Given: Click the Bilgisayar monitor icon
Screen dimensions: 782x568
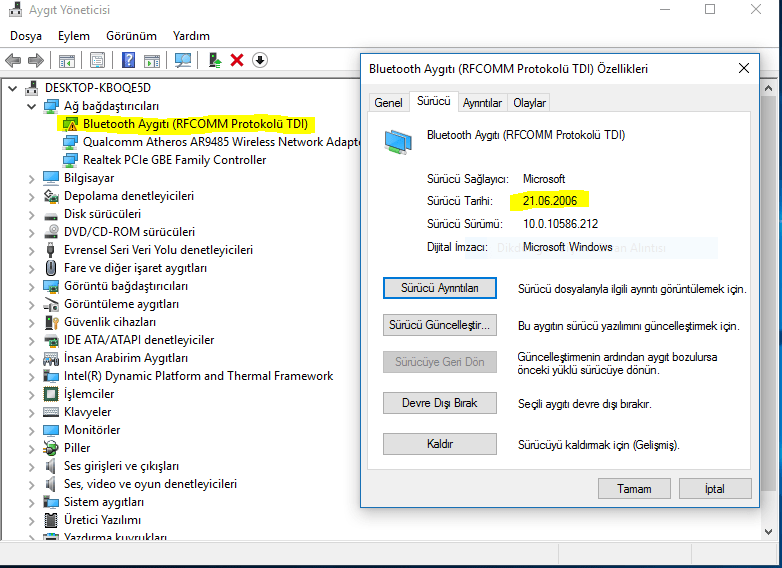Looking at the screenshot, I should click(51, 178).
